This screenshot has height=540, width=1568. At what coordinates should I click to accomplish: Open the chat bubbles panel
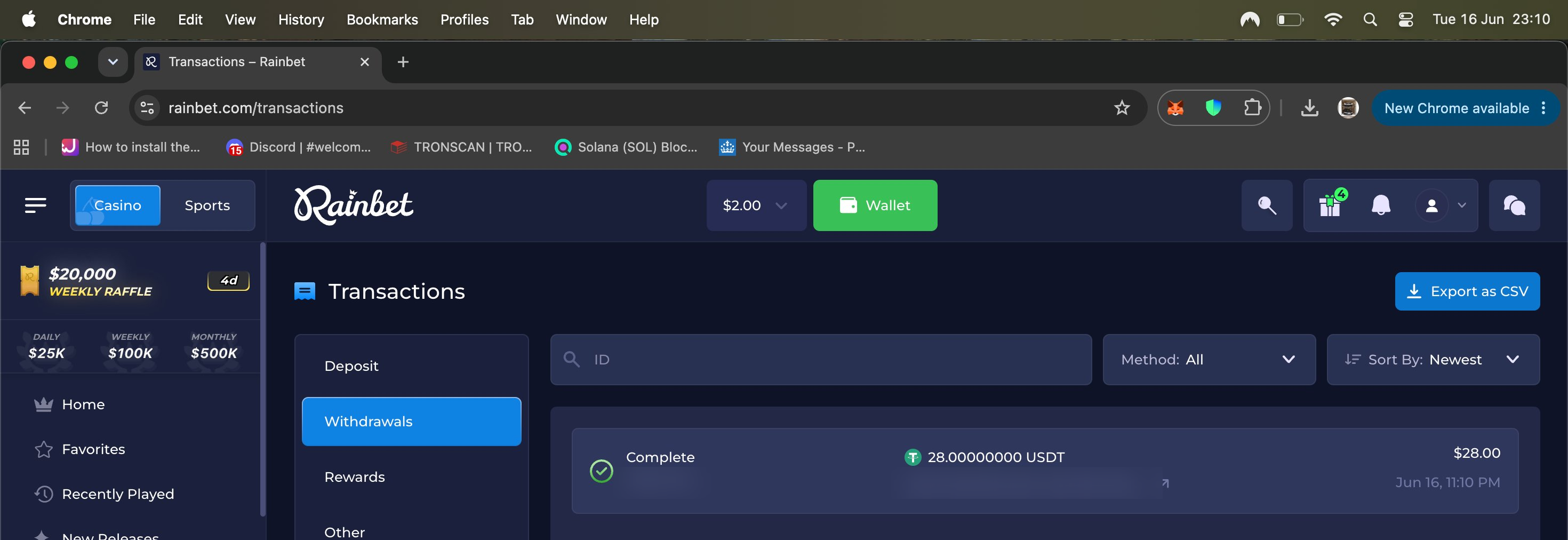1514,205
